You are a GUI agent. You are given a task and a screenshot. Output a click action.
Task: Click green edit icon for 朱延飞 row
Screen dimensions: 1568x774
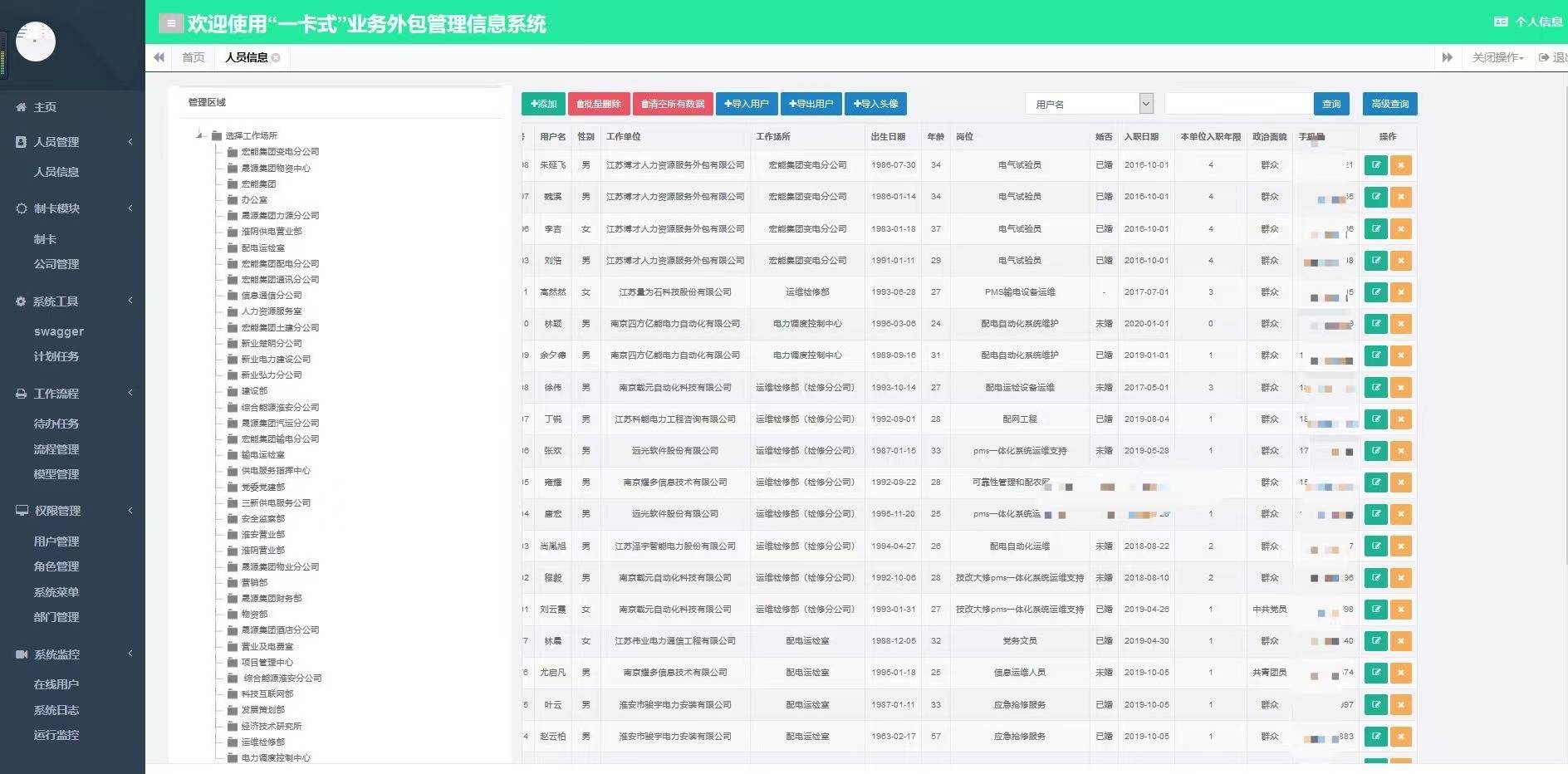click(x=1375, y=165)
